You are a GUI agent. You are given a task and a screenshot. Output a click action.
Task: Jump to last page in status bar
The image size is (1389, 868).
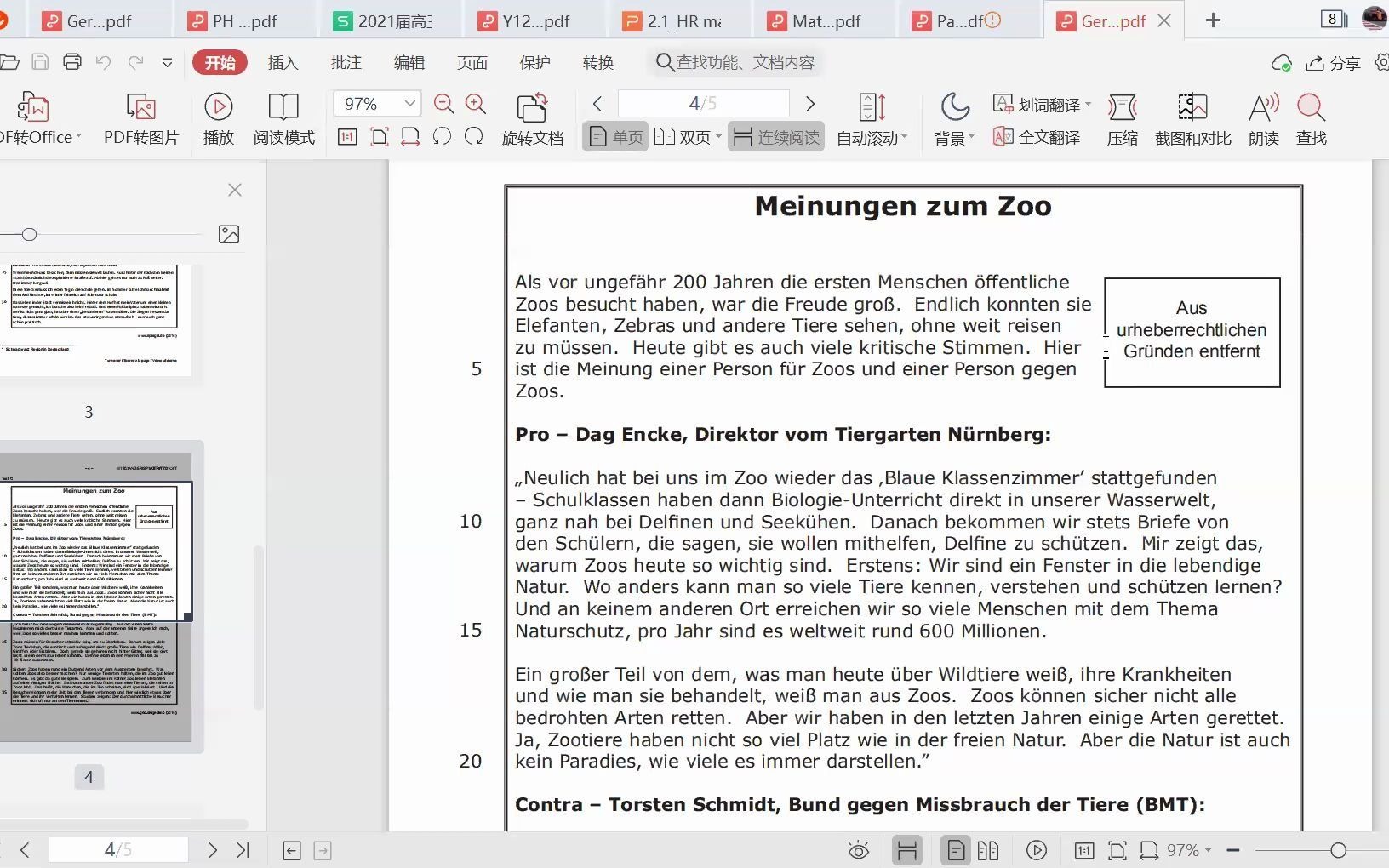[x=243, y=850]
